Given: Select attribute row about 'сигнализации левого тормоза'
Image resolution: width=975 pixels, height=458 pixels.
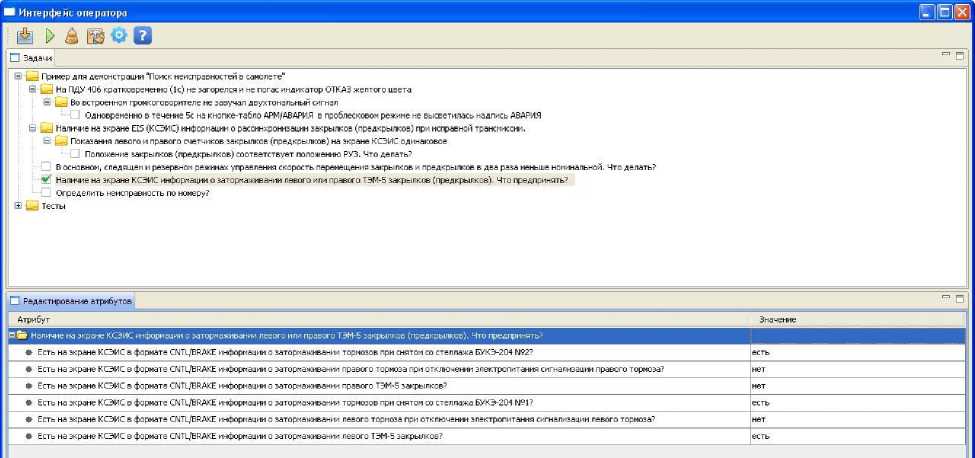Looking at the screenshot, I should [379, 419].
